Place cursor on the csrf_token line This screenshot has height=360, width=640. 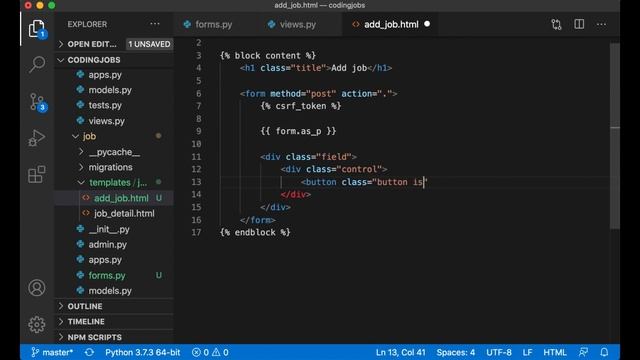pyautogui.click(x=301, y=106)
